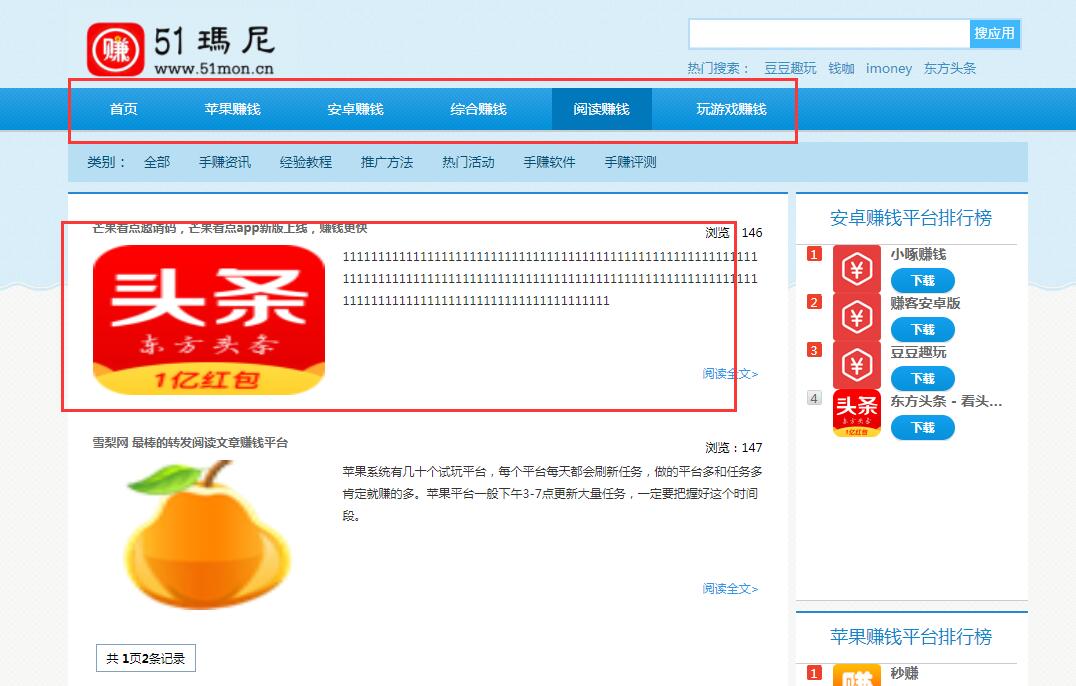Open the 赚客安卓版 app icon
The height and width of the screenshot is (686, 1076).
(x=856, y=318)
